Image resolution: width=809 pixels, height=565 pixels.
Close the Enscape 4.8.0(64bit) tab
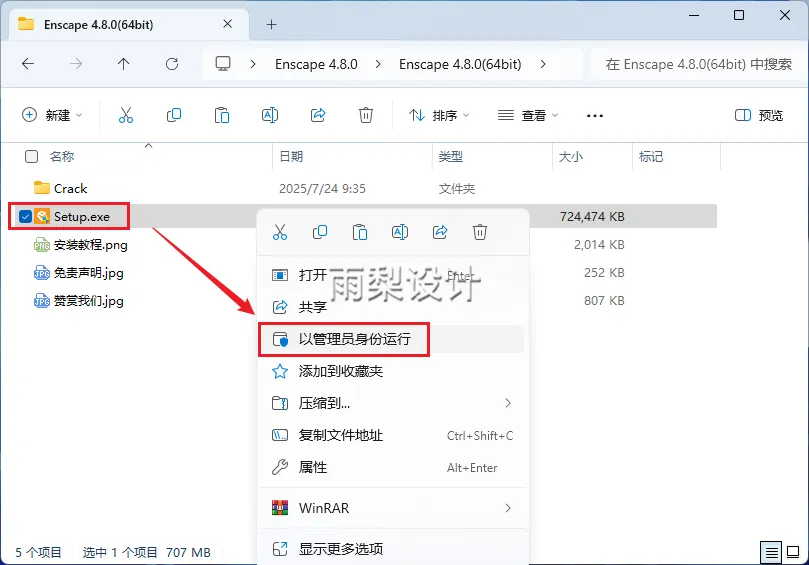tap(228, 24)
